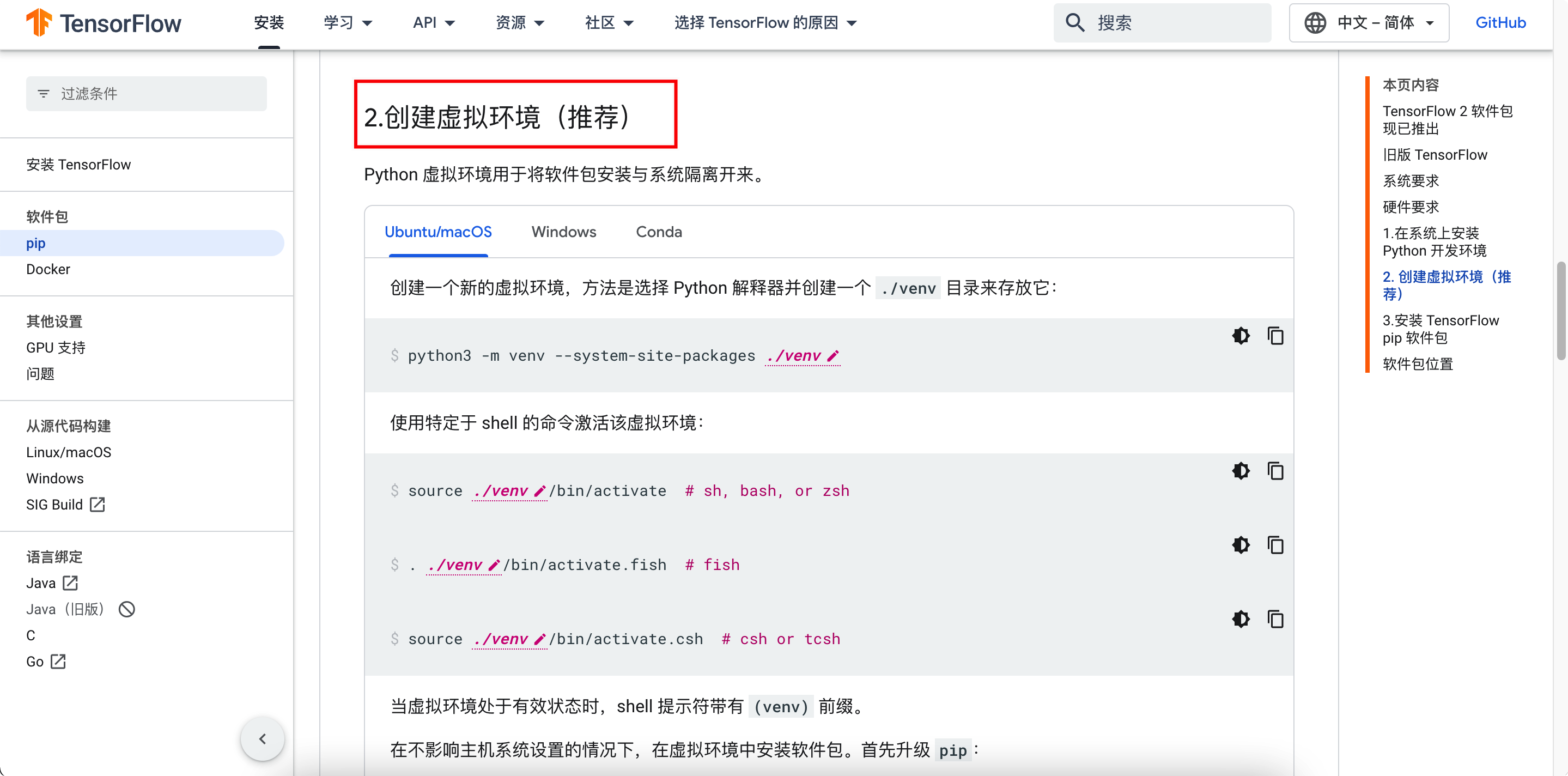Collapse the left sidebar with chevron button

click(x=263, y=739)
